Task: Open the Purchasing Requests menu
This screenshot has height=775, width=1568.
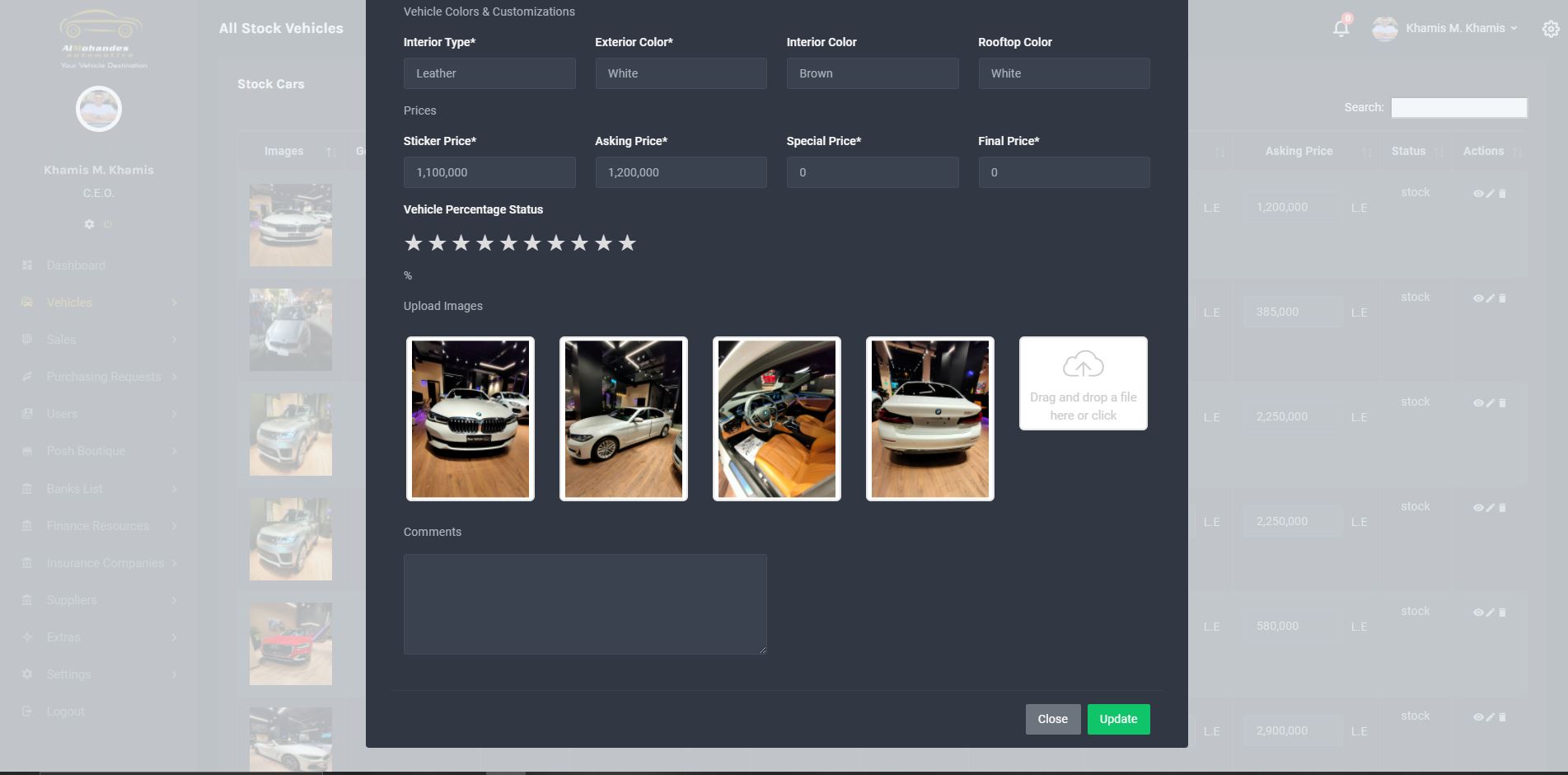Action: (104, 377)
